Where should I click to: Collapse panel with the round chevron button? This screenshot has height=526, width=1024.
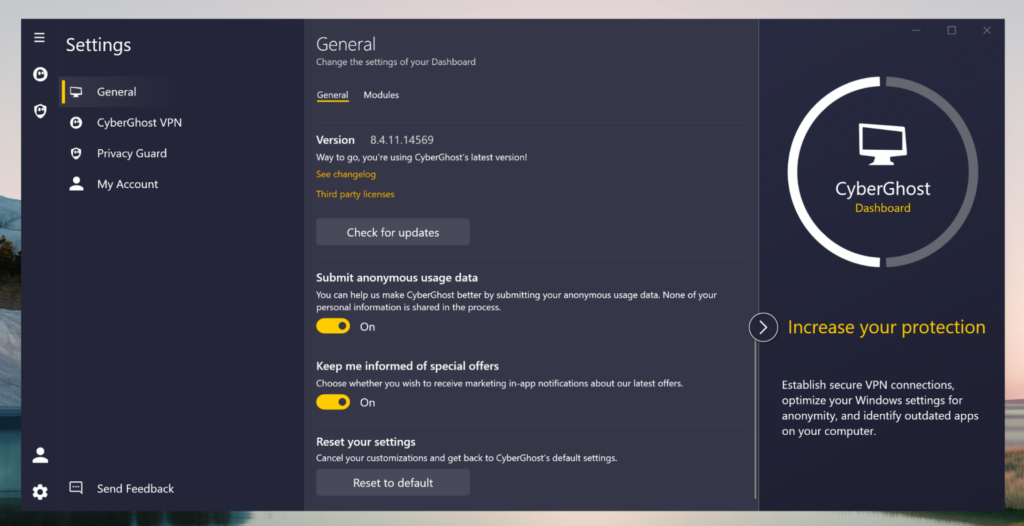pos(763,327)
